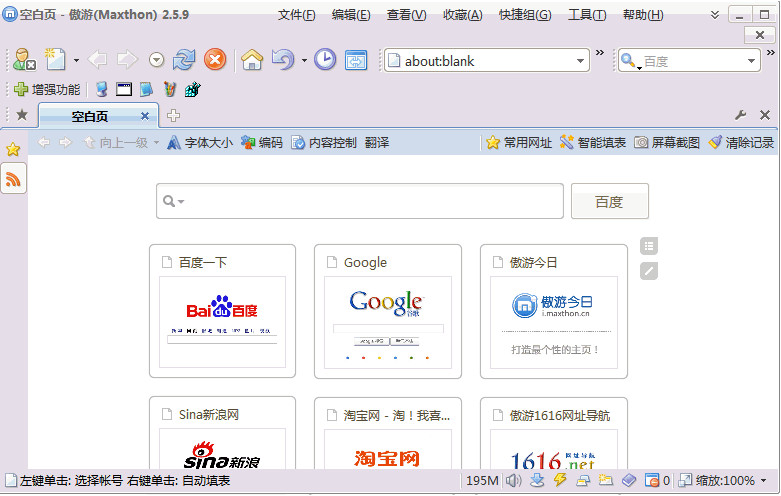The image size is (781, 496).
Task: Open RSS feed sidebar icon
Action: 13,179
